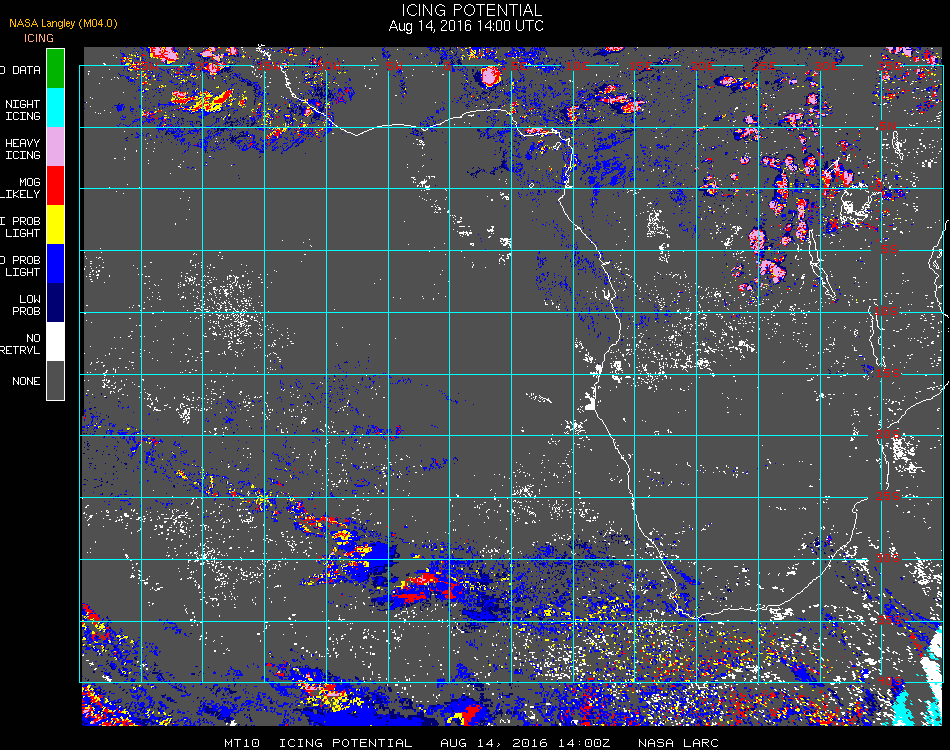Click the '5N' latitude label
This screenshot has height=750, width=950.
click(888, 126)
